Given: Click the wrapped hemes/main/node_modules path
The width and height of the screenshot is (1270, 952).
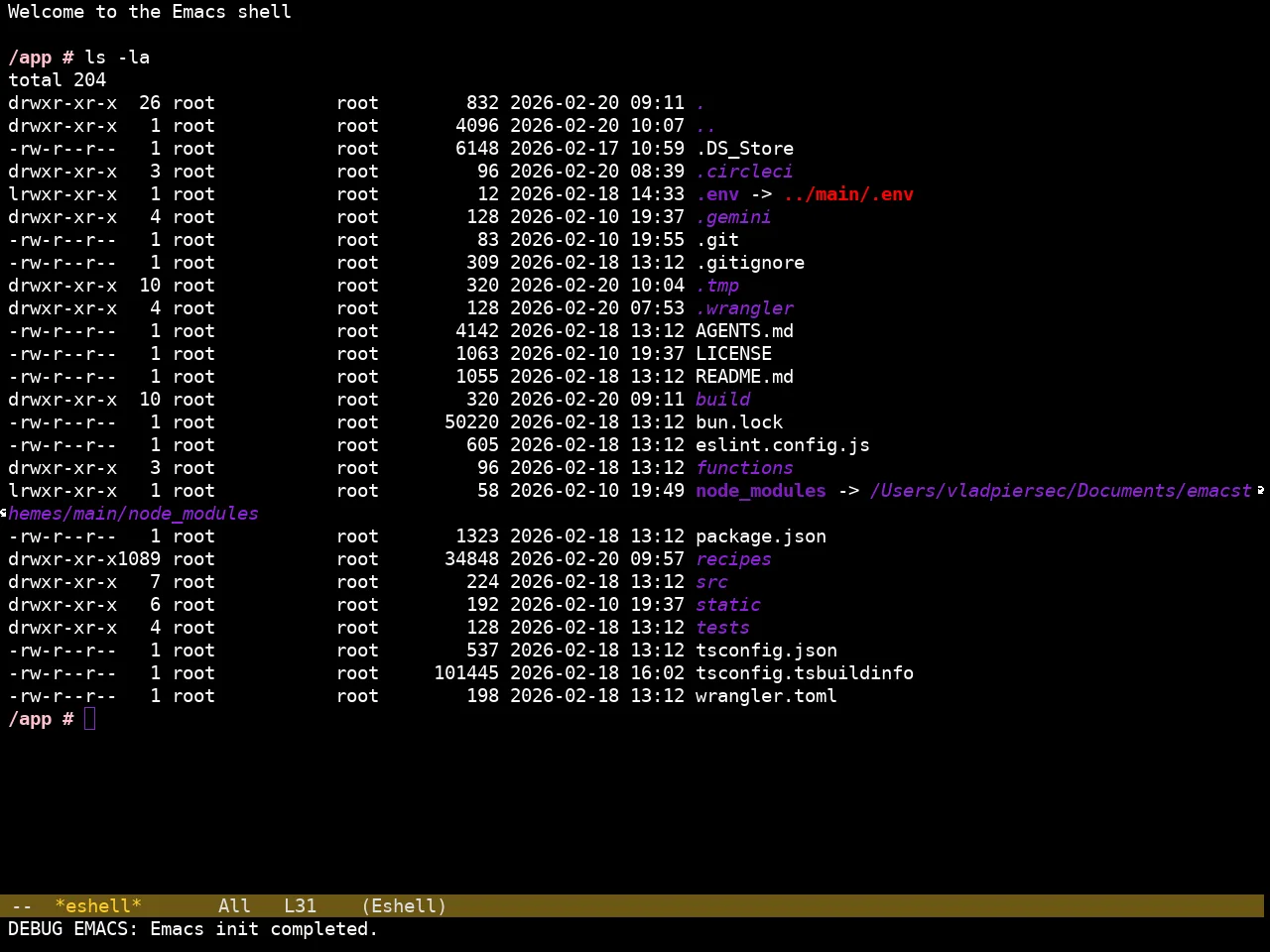Looking at the screenshot, I should pos(133,514).
